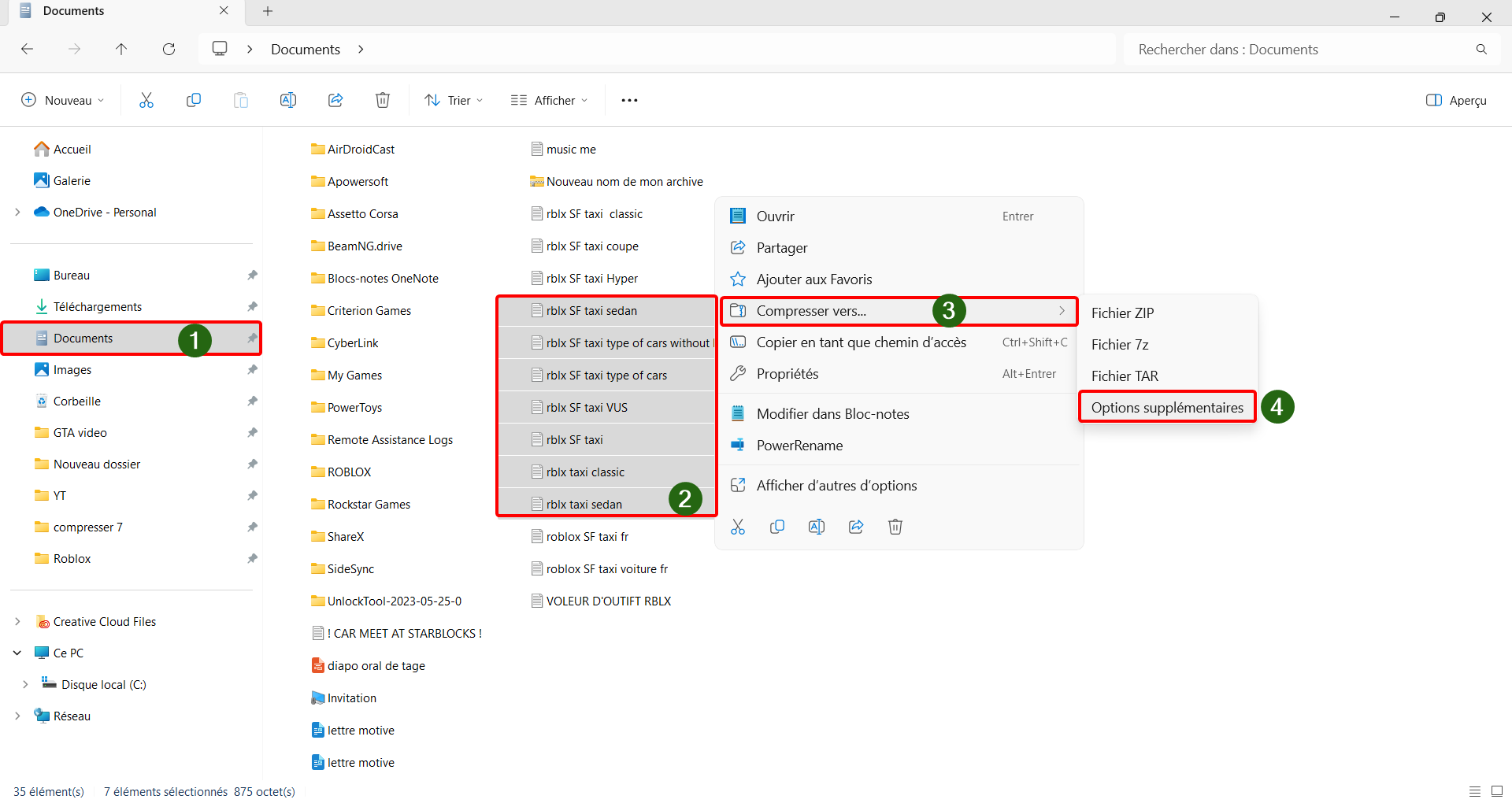Refresh the Documents folder view
1512x803 pixels.
click(169, 49)
